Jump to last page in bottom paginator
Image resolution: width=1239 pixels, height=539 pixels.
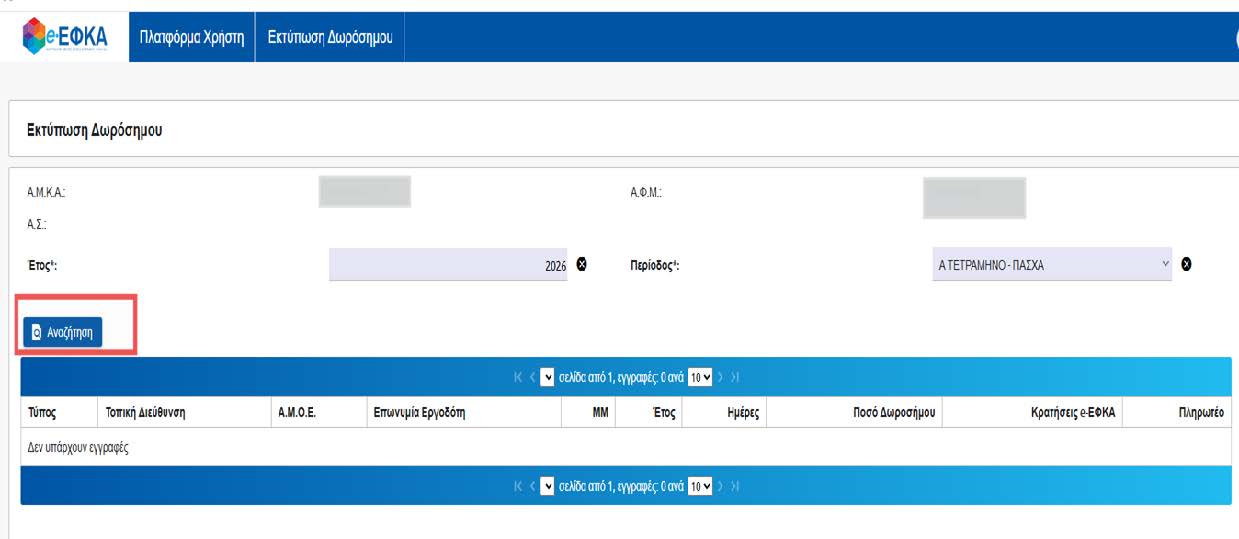[736, 486]
